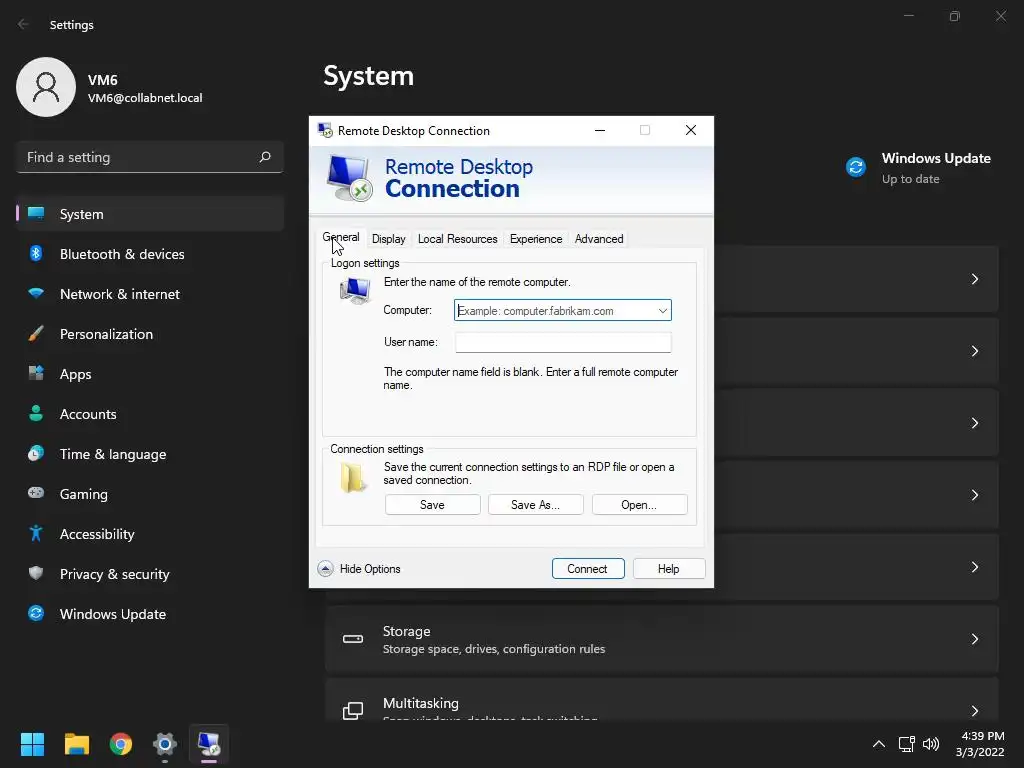Image resolution: width=1024 pixels, height=768 pixels.
Task: Launch Google Chrome from taskbar
Action: coord(121,744)
